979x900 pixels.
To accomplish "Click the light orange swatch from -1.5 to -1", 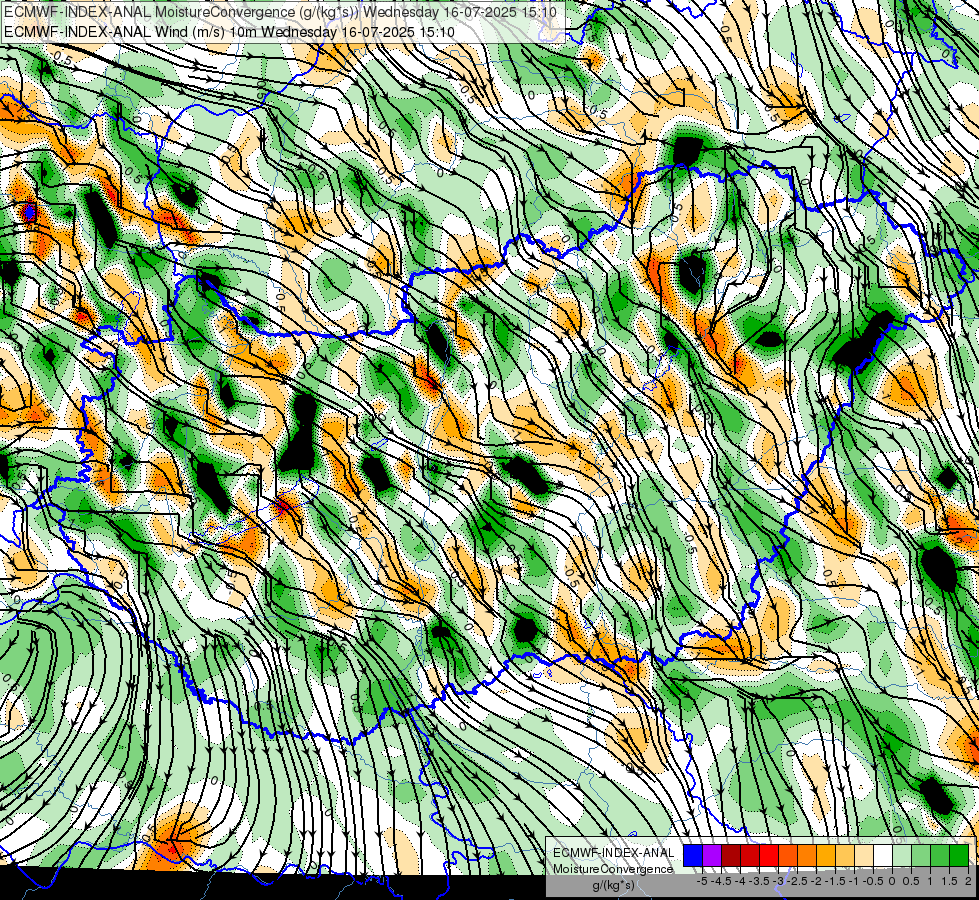I will coord(845,856).
